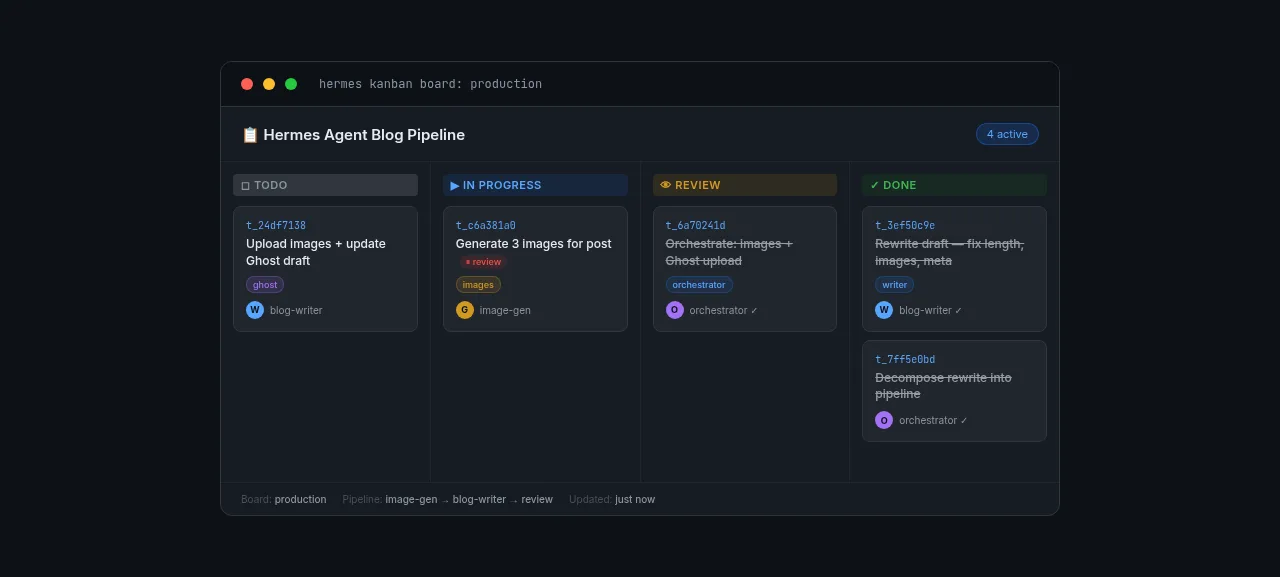The height and width of the screenshot is (577, 1280).
Task: Open task ID t_24df7138 link
Action: [x=276, y=226]
